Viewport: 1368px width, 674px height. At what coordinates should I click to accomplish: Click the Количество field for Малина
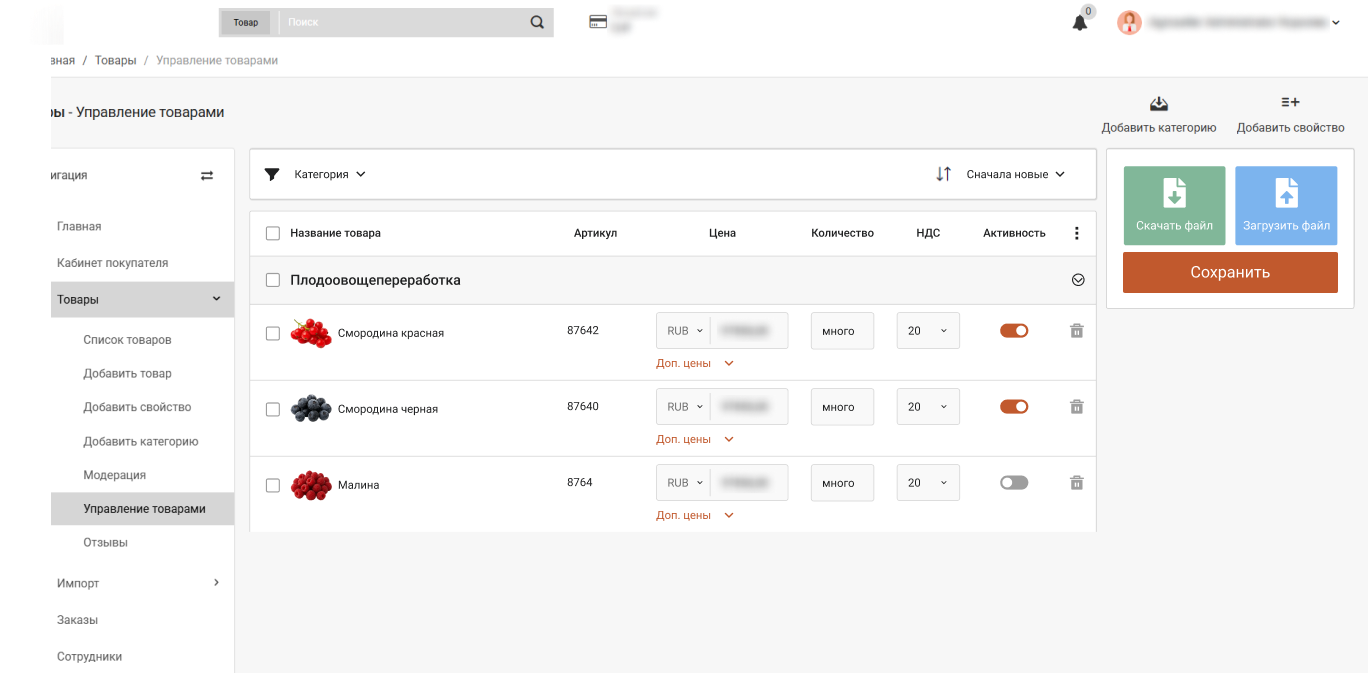click(x=842, y=483)
